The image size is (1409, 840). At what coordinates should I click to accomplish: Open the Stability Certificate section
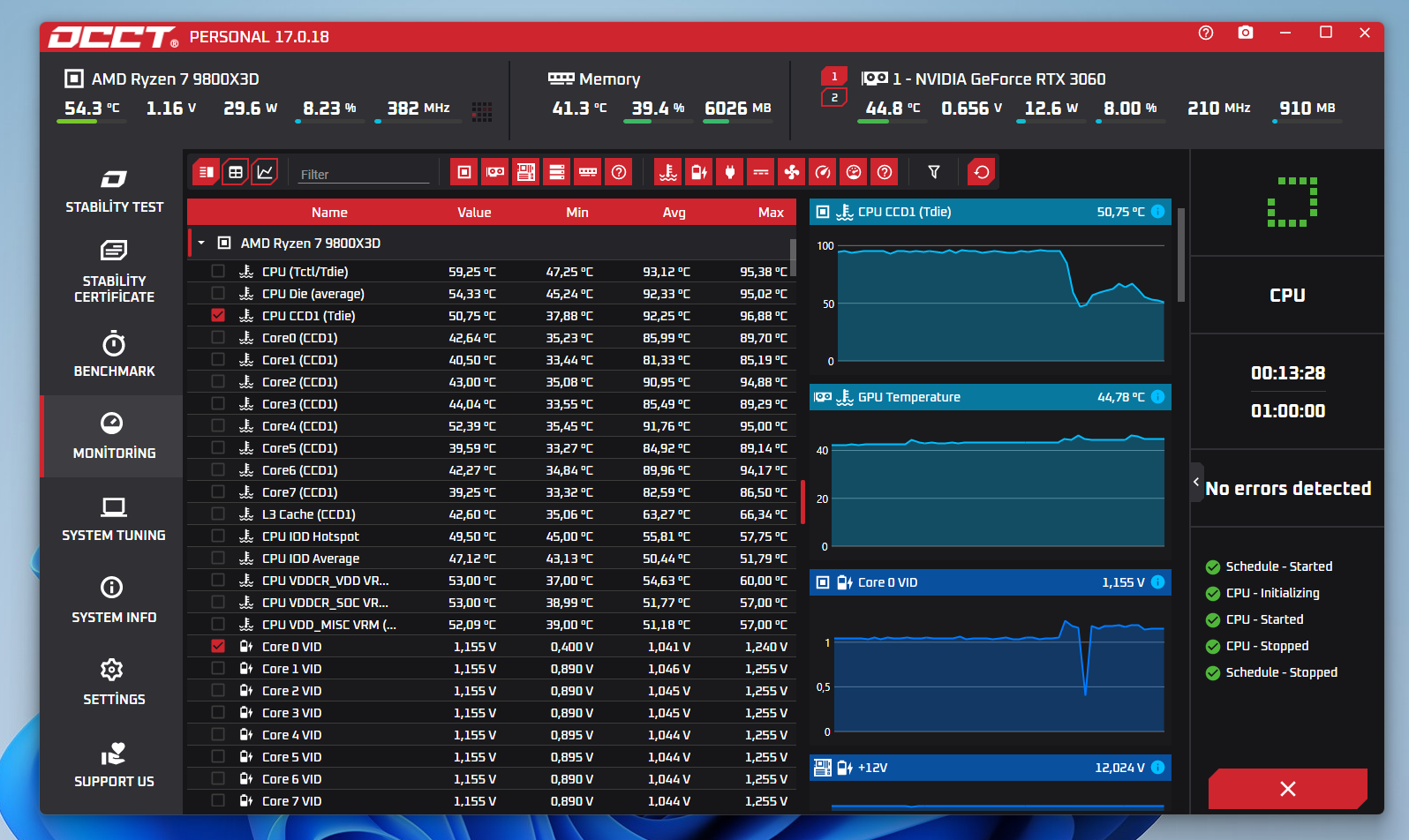point(114,272)
